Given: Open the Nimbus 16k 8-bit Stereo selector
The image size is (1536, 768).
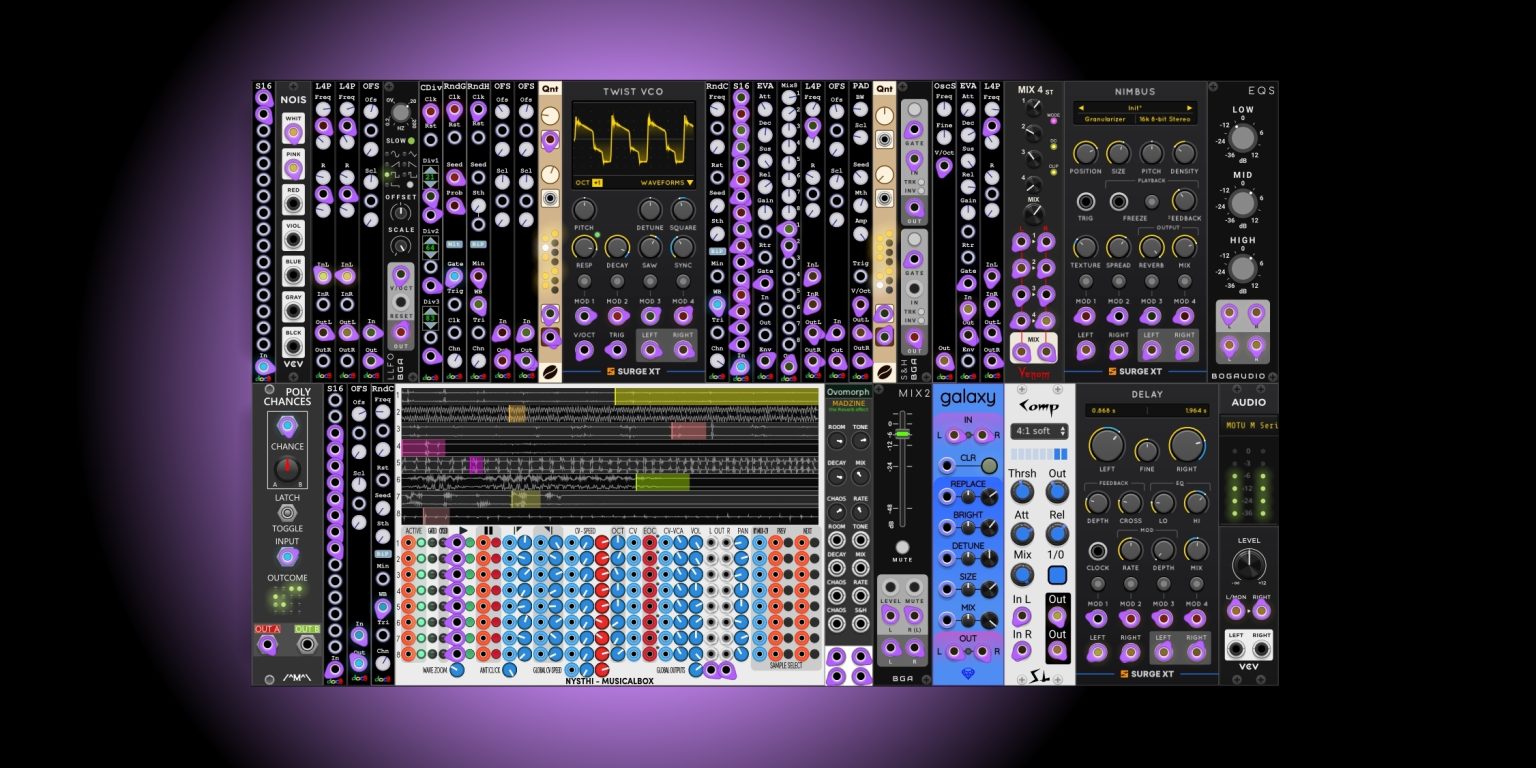Looking at the screenshot, I should (x=1165, y=119).
